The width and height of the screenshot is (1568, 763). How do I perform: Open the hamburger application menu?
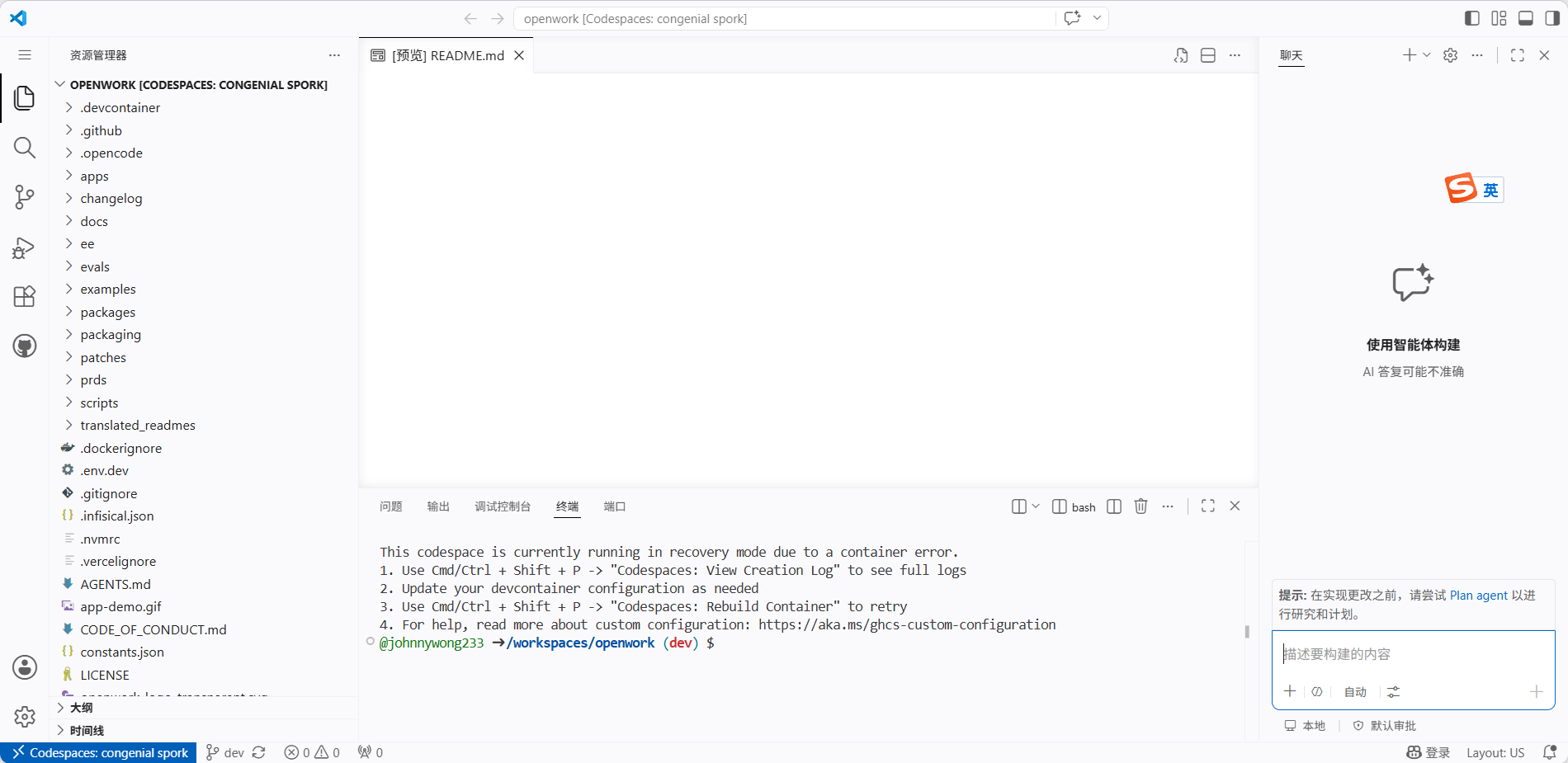pyautogui.click(x=25, y=55)
